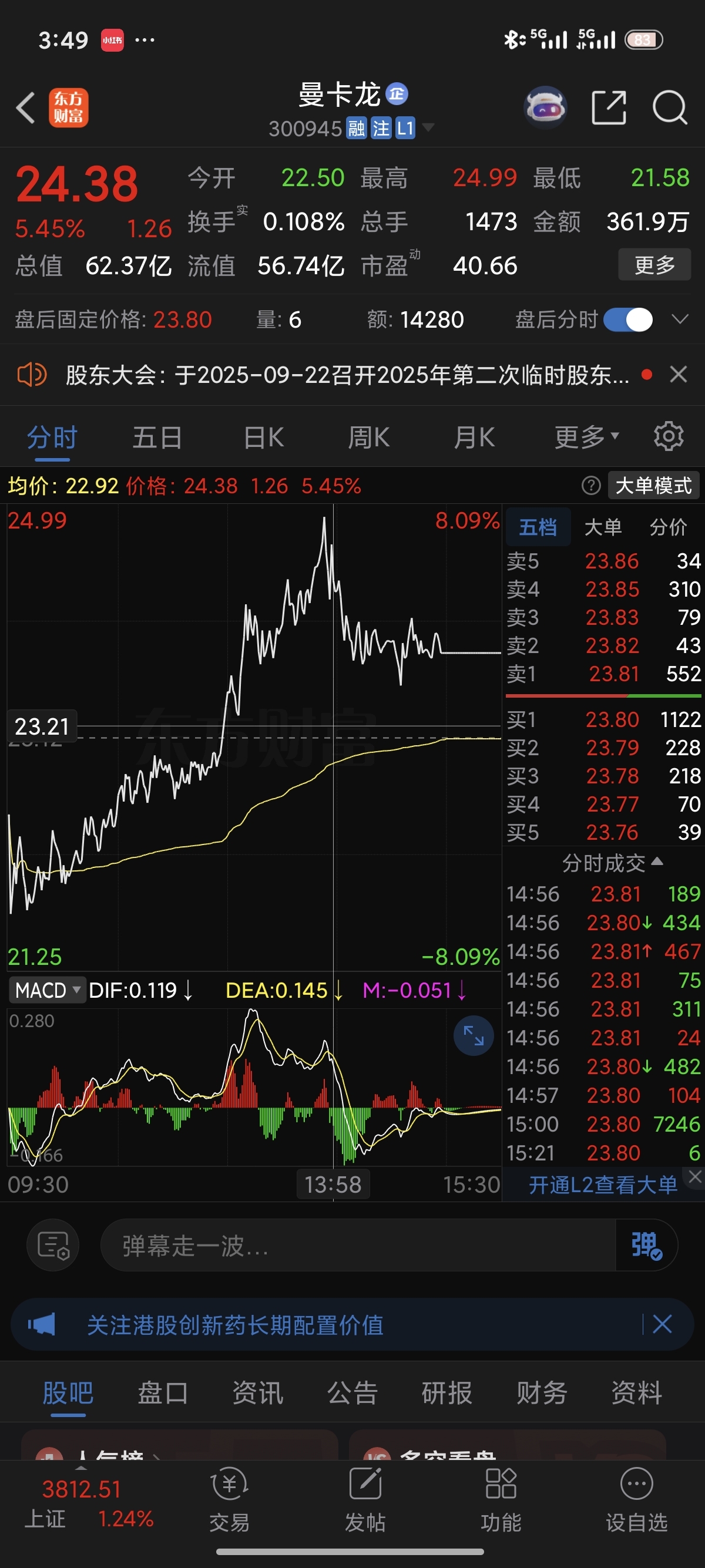Open the 财务 finance tab

542,1392
